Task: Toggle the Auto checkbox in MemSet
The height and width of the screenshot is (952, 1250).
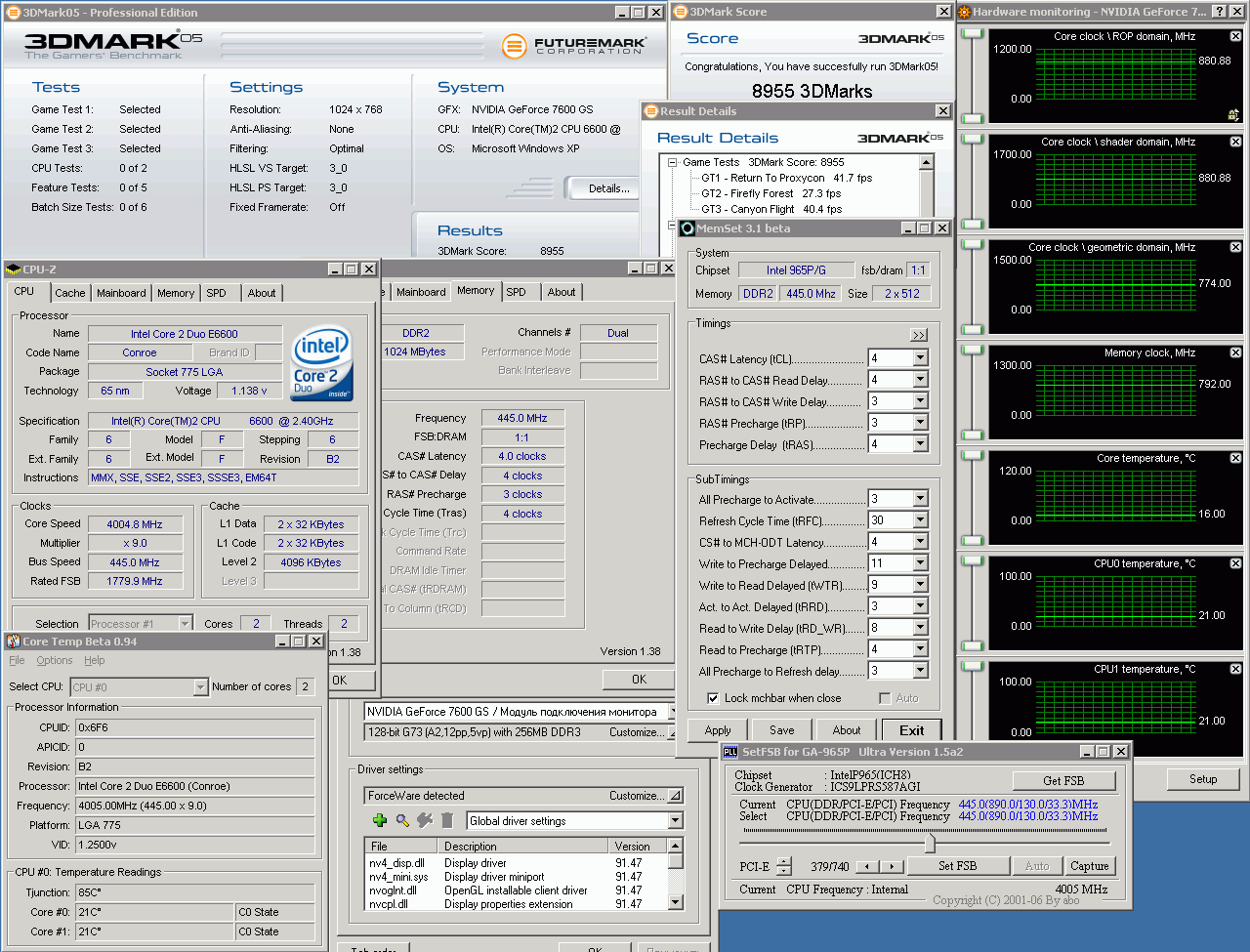Action: click(885, 698)
